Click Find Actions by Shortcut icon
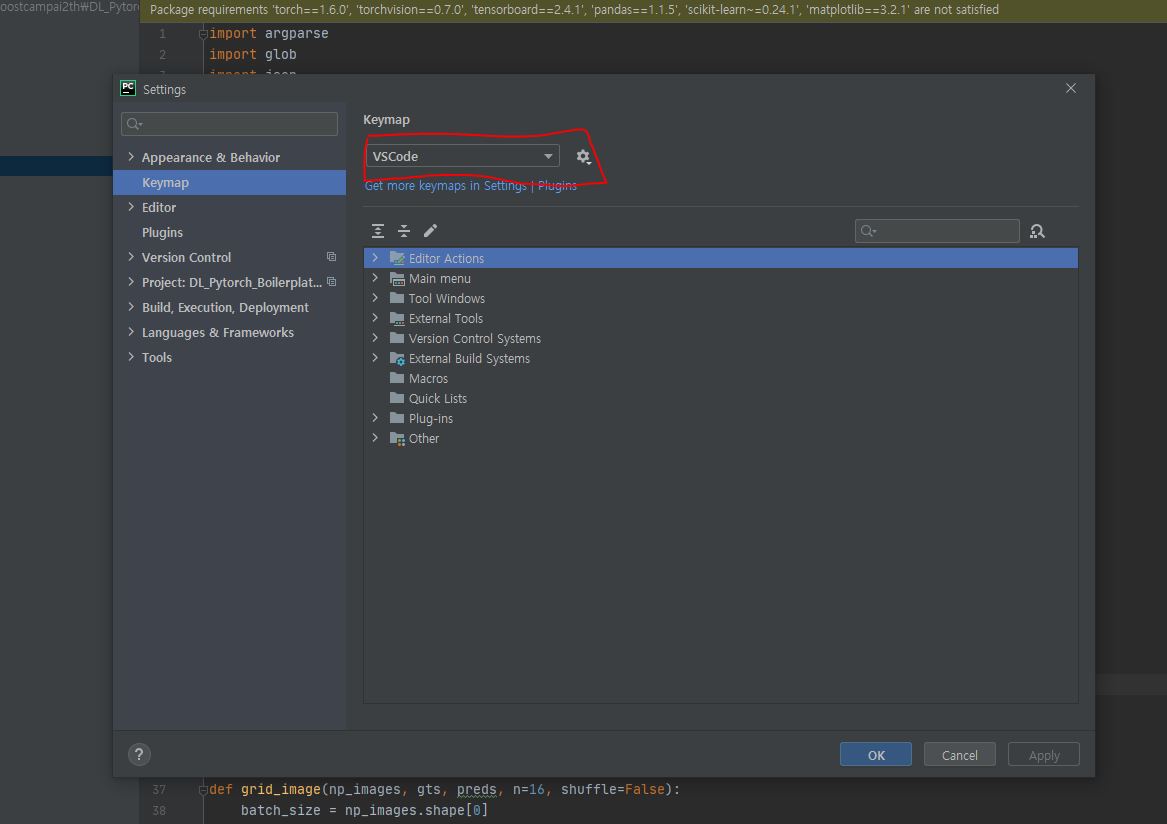 (1037, 231)
